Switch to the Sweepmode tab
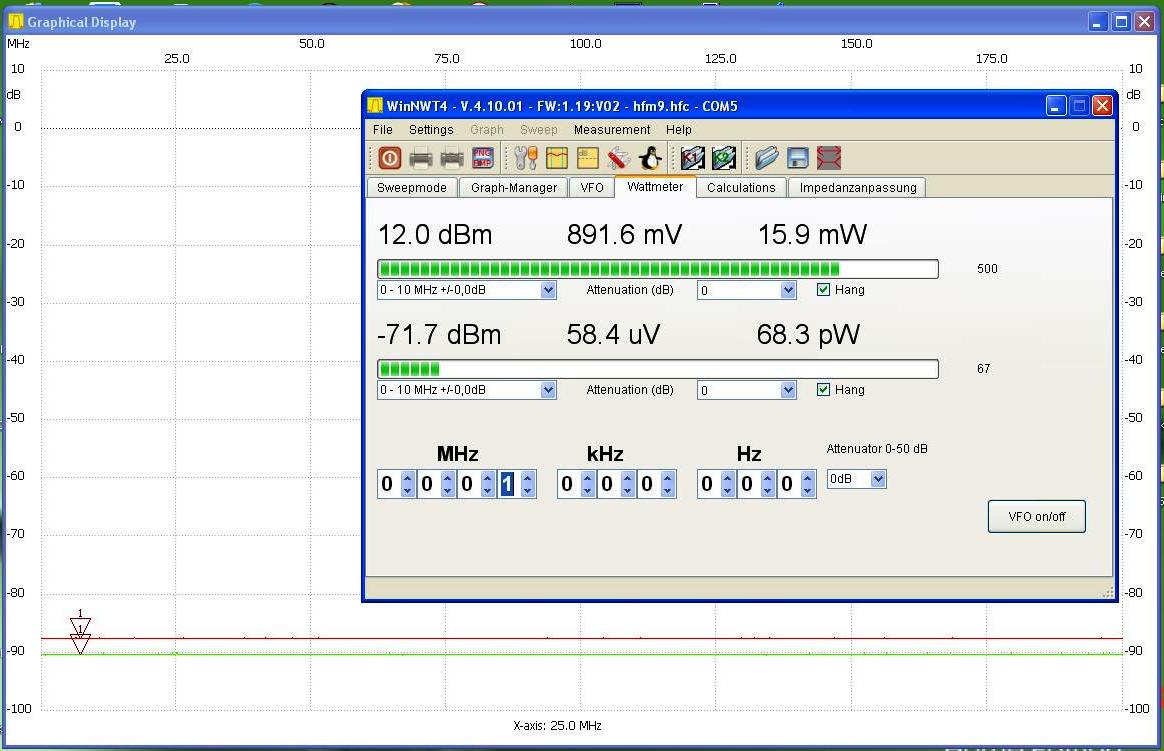 point(411,187)
